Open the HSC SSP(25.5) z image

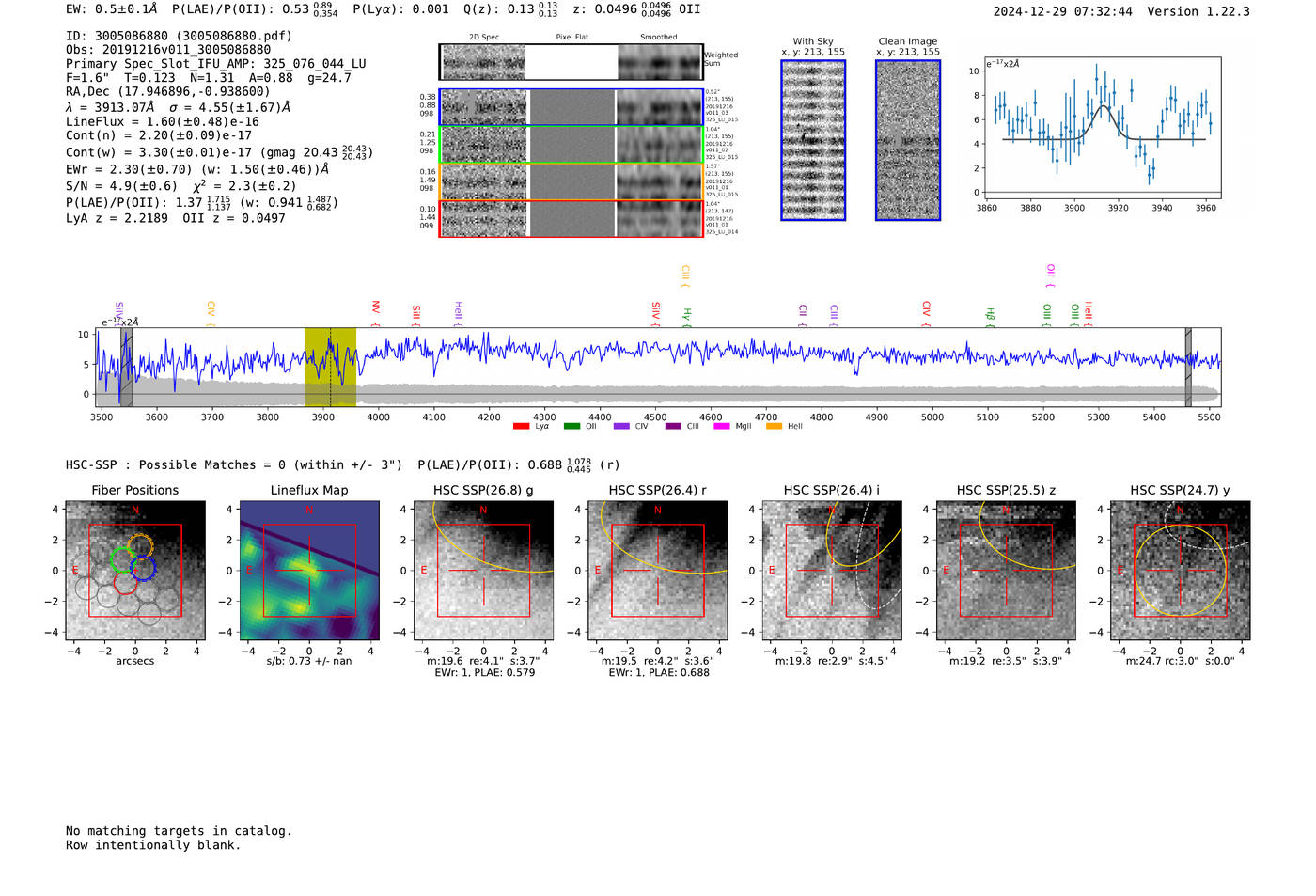pos(1006,571)
